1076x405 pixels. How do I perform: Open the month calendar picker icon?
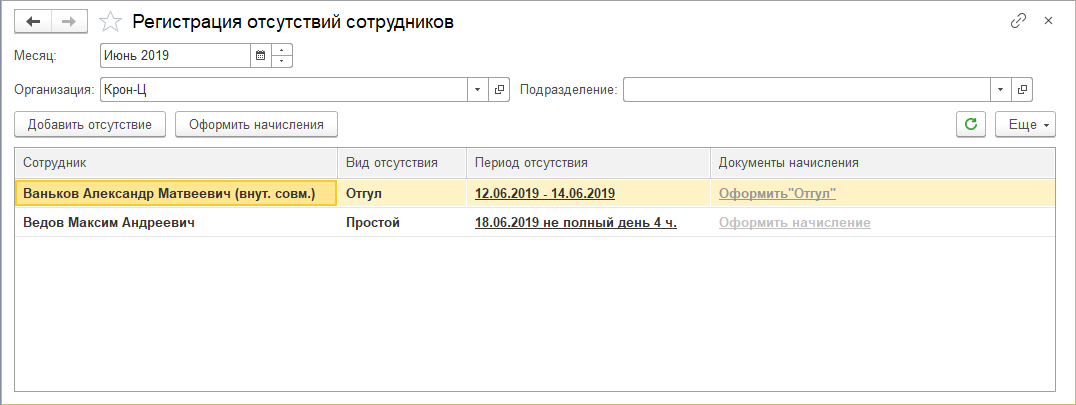coord(261,56)
